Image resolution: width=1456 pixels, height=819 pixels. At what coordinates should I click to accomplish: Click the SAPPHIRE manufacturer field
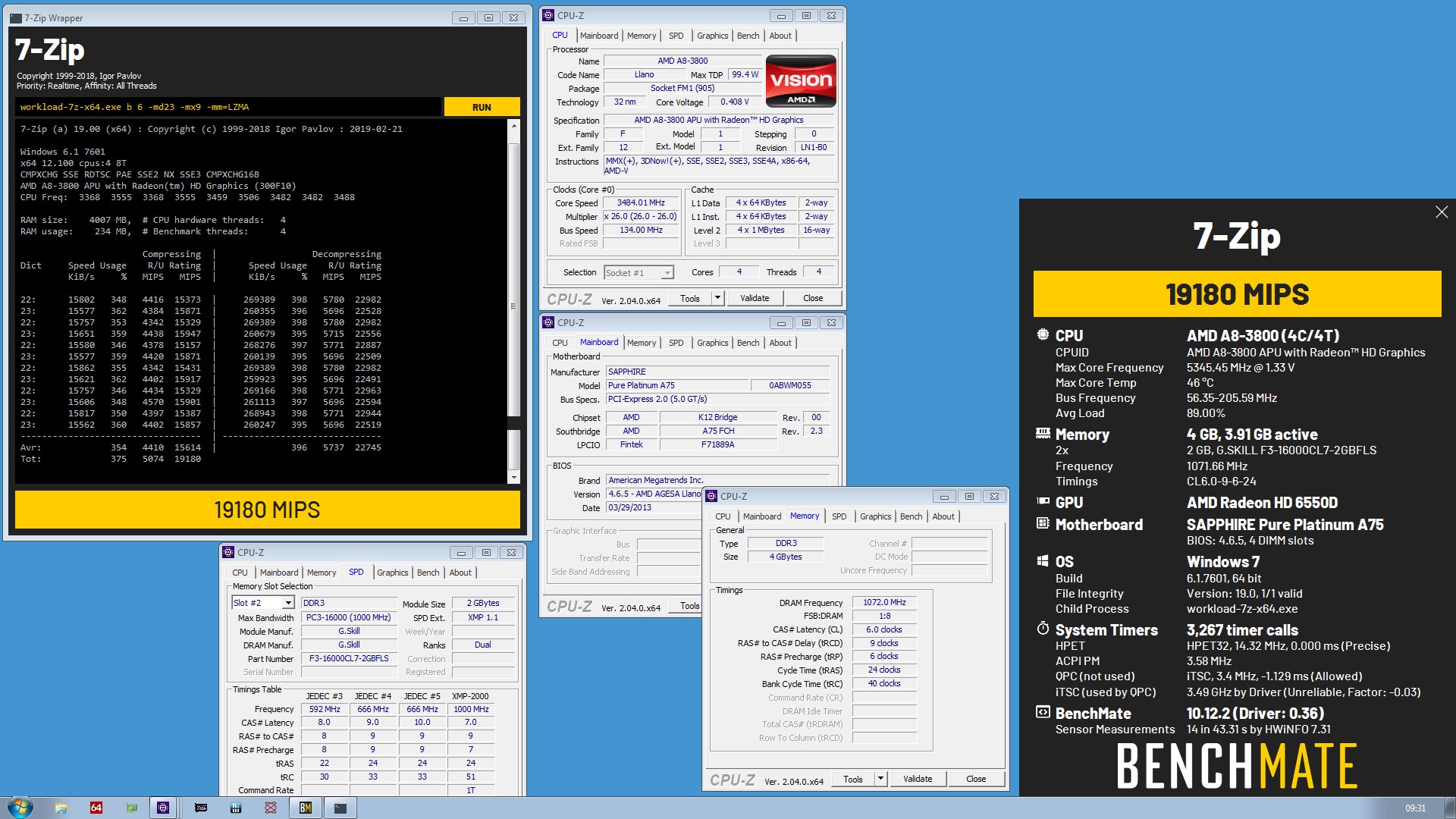(x=717, y=372)
